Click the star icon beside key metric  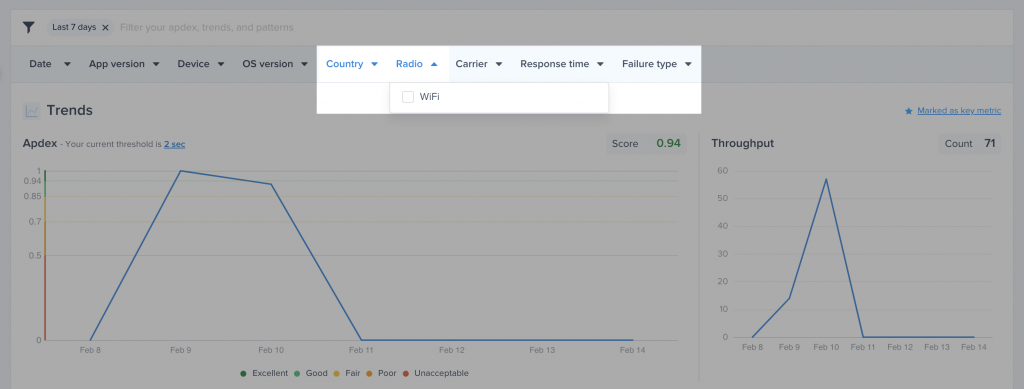click(x=908, y=112)
